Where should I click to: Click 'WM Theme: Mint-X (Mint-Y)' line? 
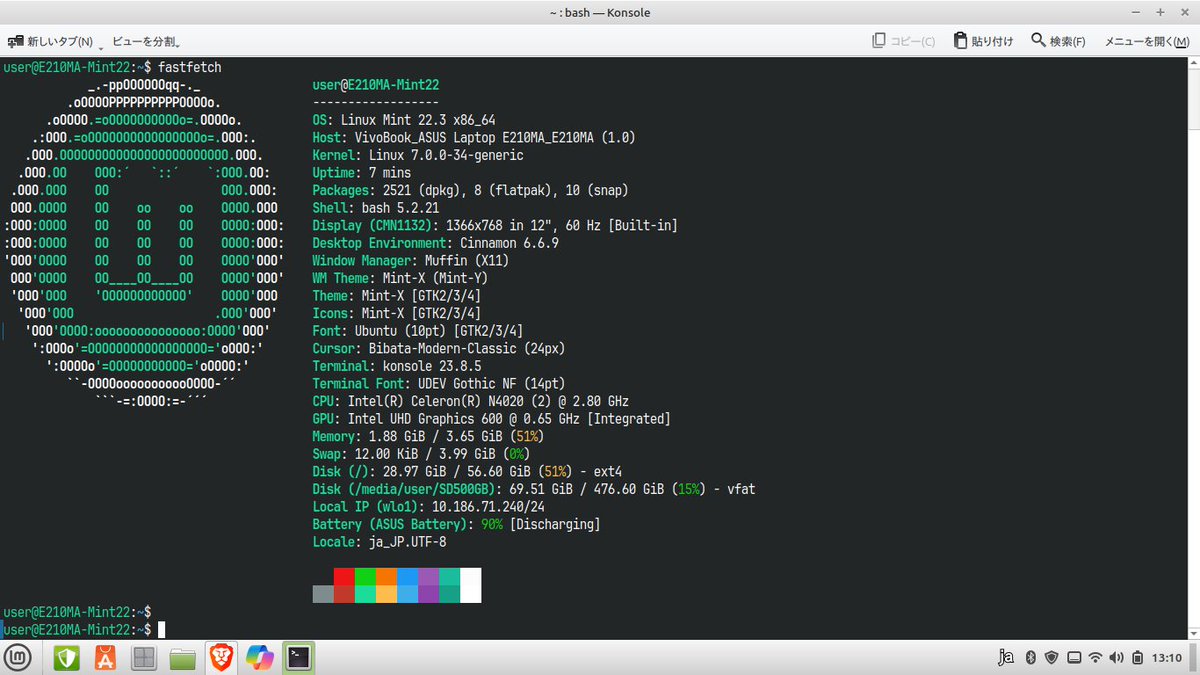[400, 278]
